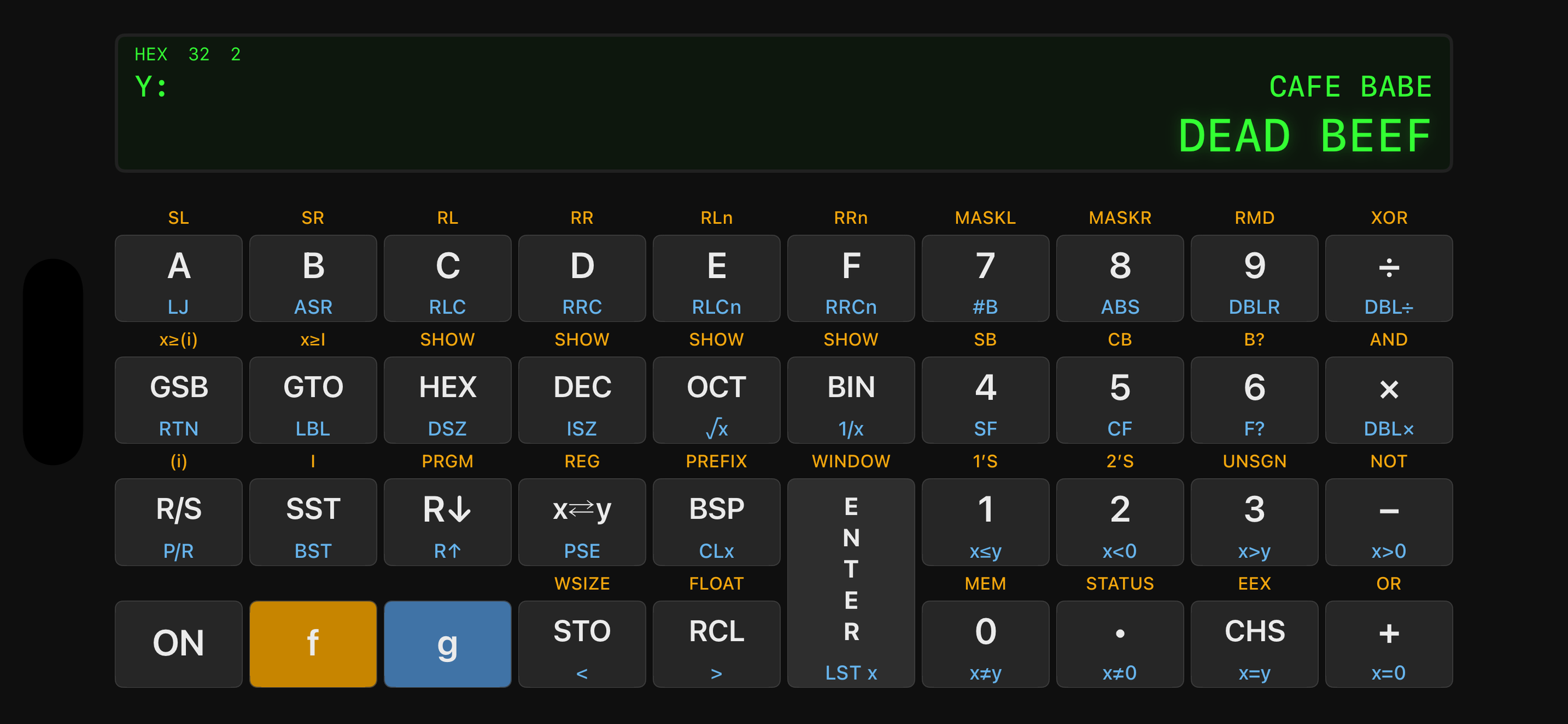1568x724 pixels.
Task: Click the HEX 32 2 status text
Action: coord(187,54)
